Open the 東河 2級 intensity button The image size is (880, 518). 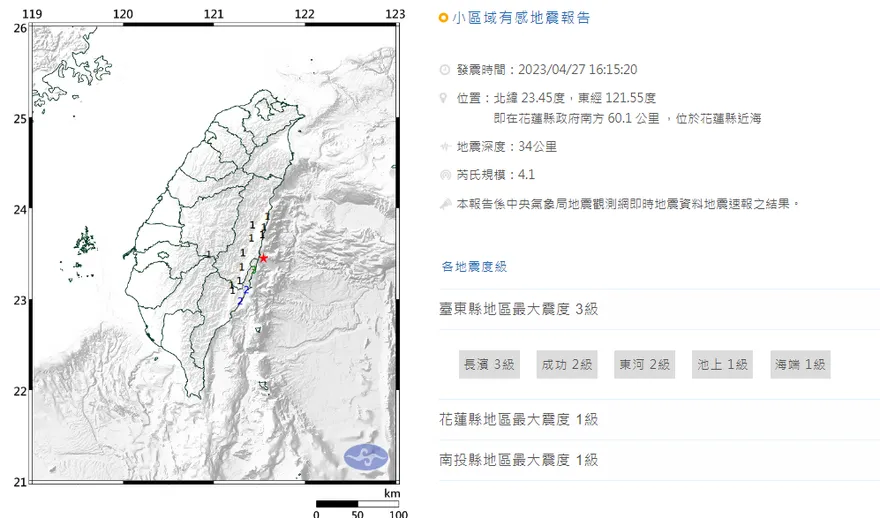[x=643, y=365]
